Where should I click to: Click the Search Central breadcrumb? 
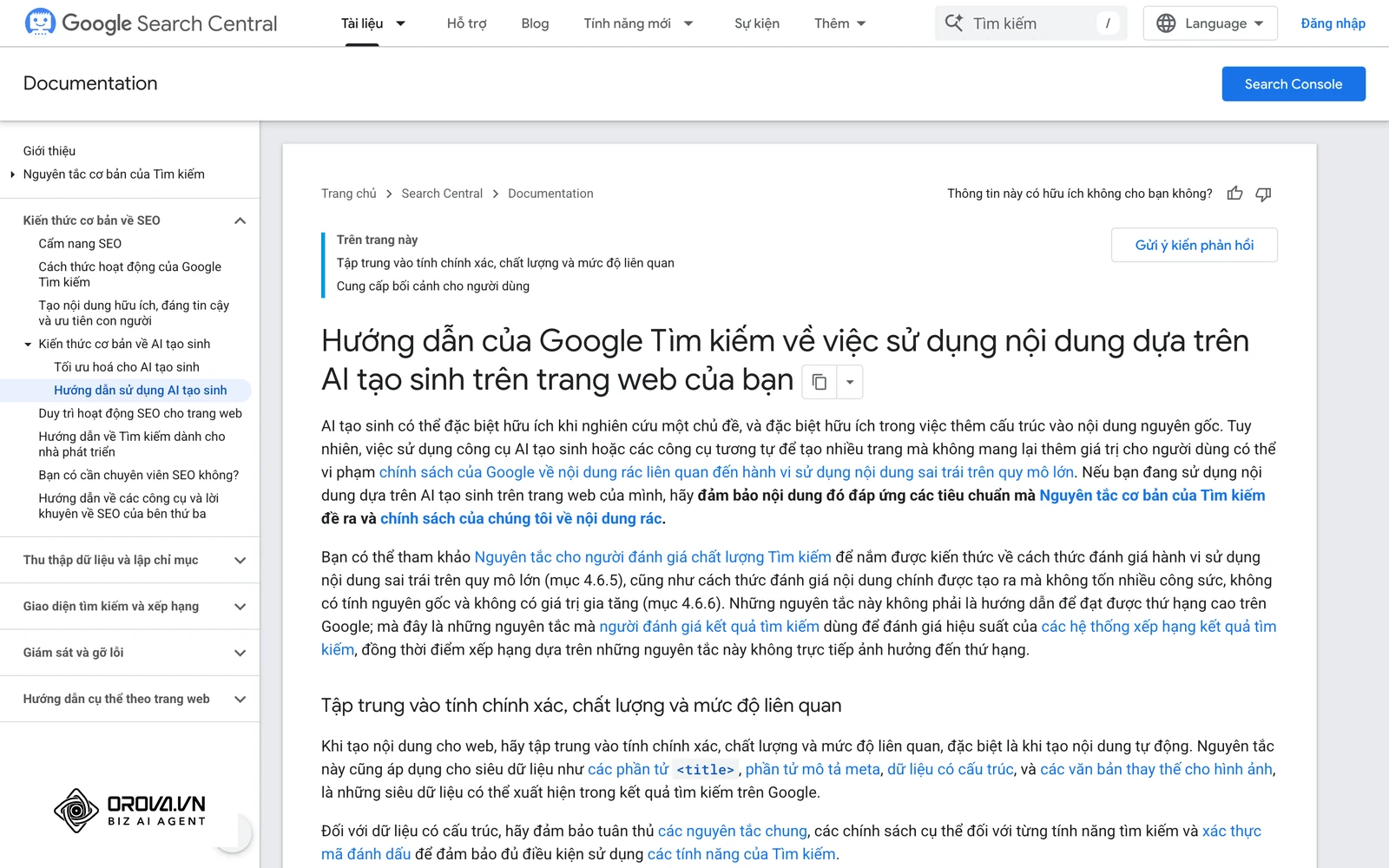pos(442,194)
